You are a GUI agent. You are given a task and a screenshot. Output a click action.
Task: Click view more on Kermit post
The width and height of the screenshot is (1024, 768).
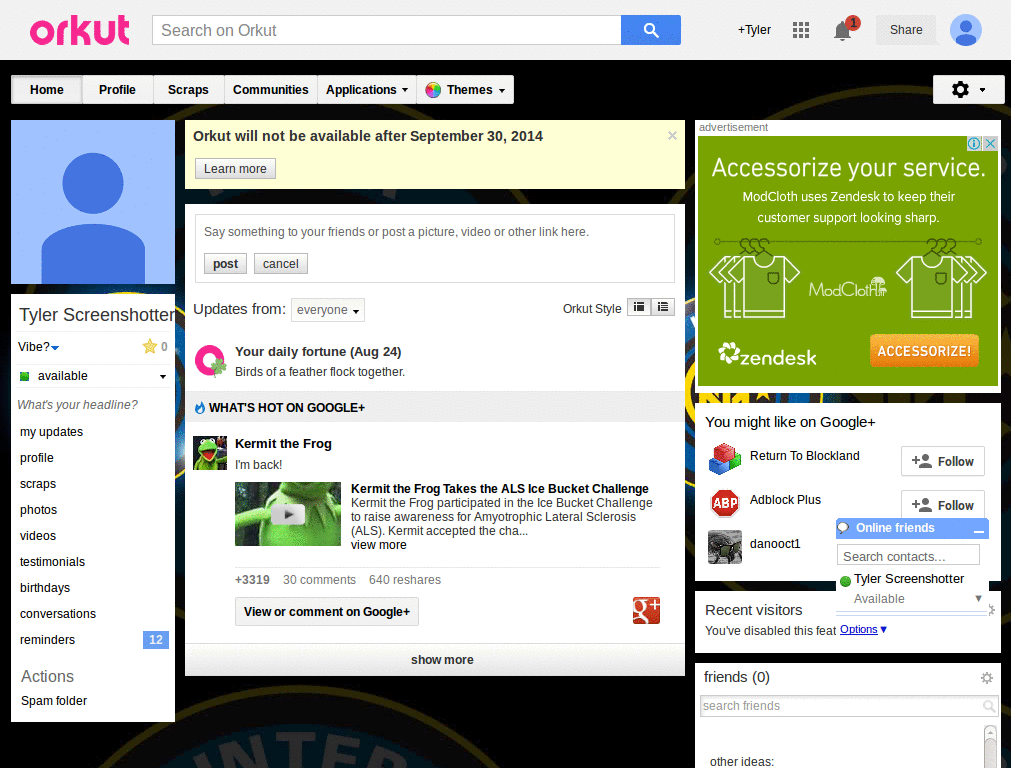(x=379, y=545)
